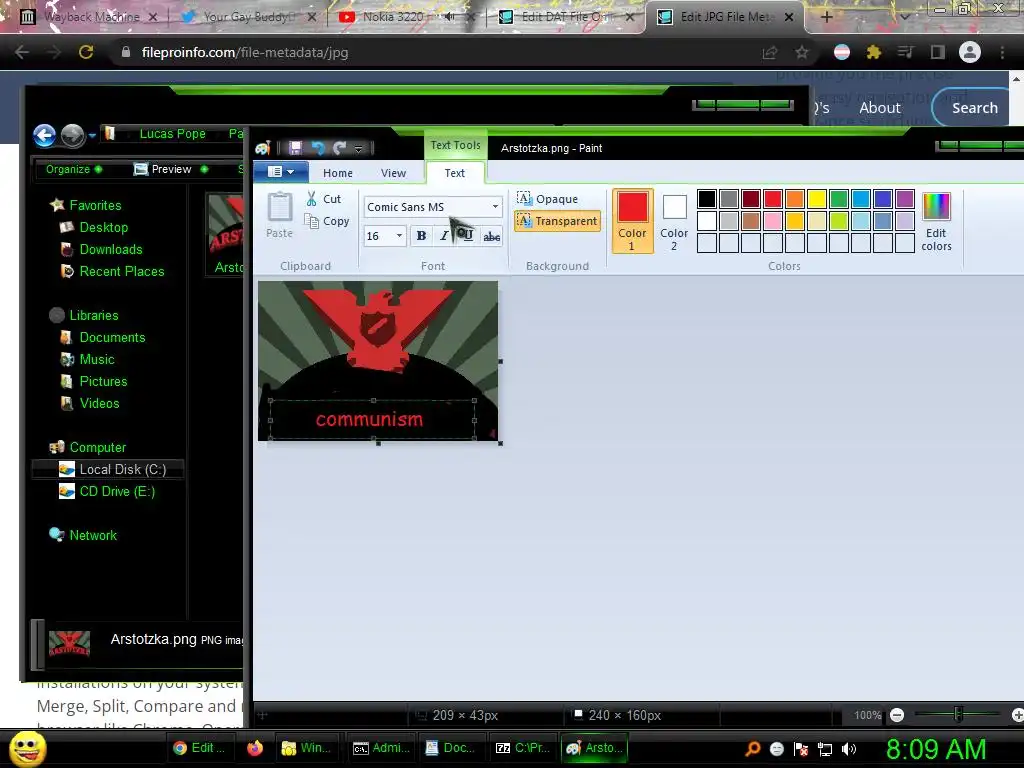Reload the Chrome page

(x=86, y=52)
